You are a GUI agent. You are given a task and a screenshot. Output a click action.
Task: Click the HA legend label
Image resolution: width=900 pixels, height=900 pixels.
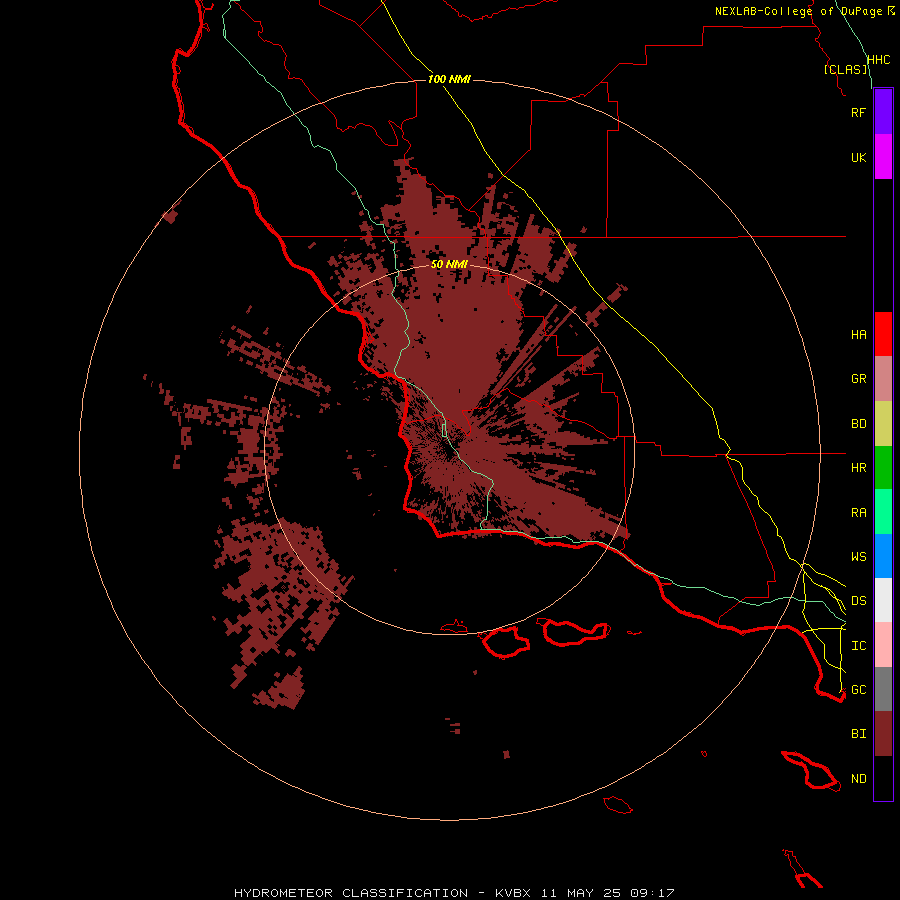click(858, 335)
